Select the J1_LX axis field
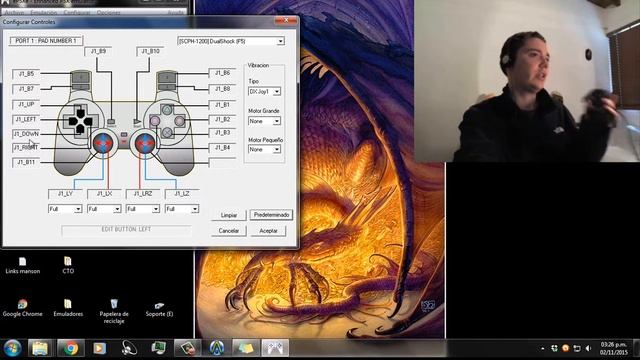The image size is (640, 360). (104, 193)
